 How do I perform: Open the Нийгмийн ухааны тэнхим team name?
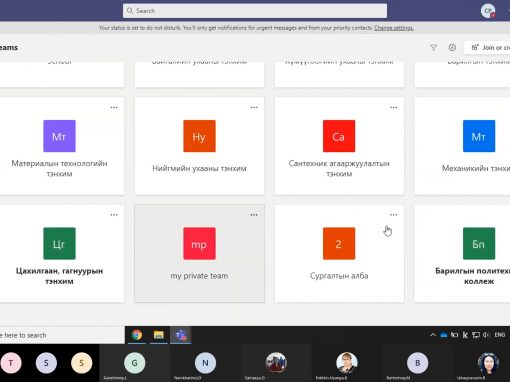tap(199, 168)
